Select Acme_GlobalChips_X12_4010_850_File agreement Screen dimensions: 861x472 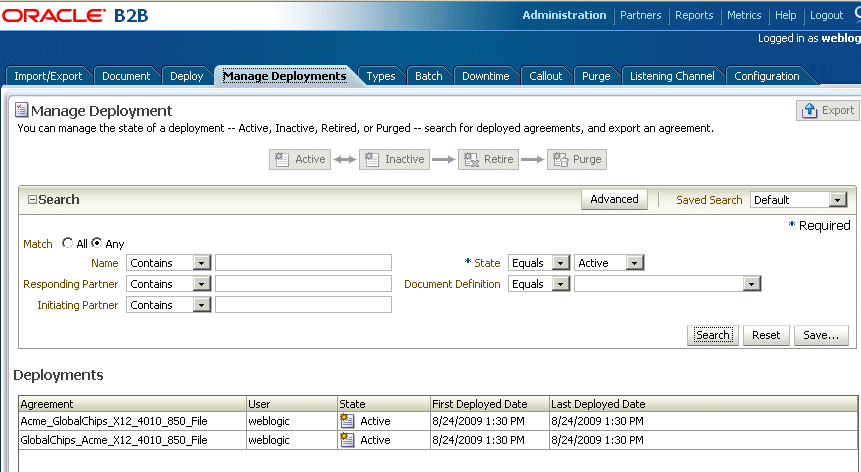(x=114, y=421)
